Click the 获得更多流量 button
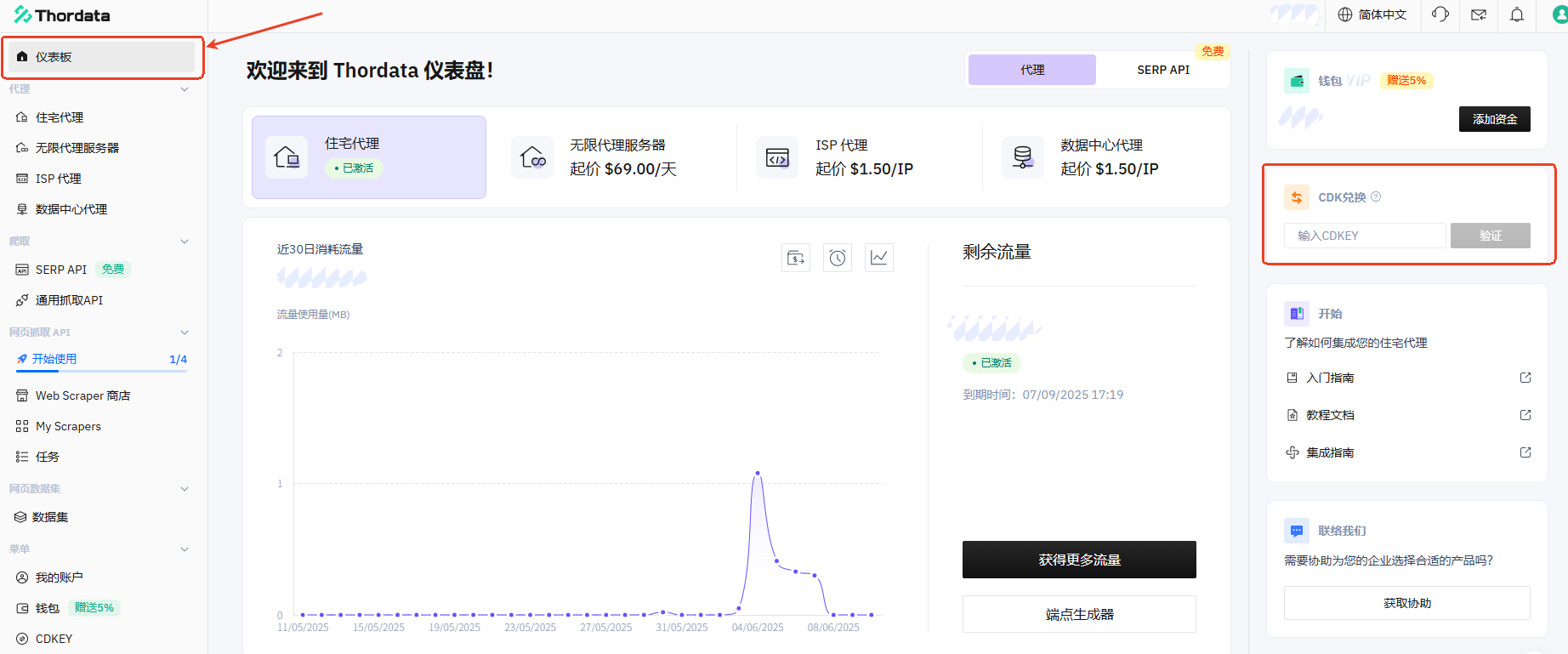This screenshot has height=654, width=1568. coord(1079,560)
